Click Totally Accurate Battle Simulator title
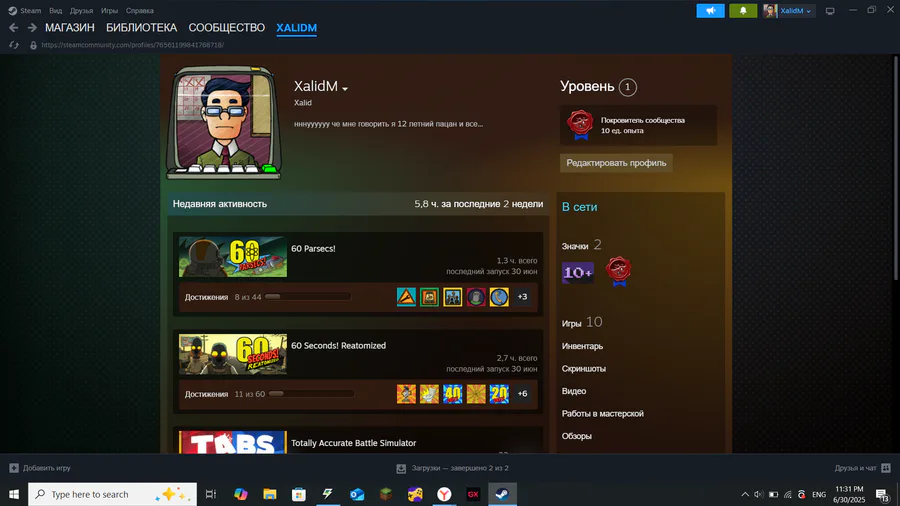 click(354, 443)
